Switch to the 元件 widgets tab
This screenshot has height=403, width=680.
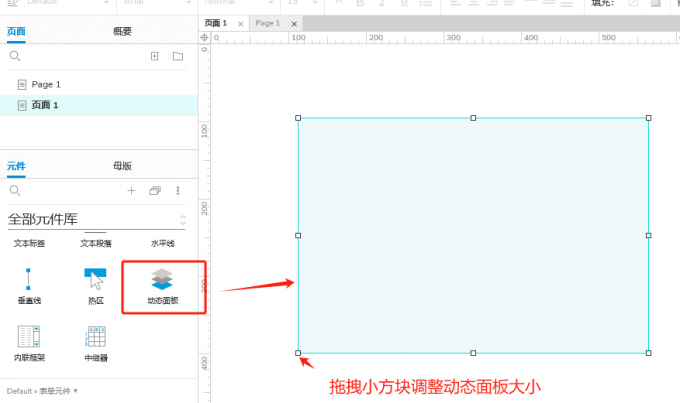tap(16, 166)
